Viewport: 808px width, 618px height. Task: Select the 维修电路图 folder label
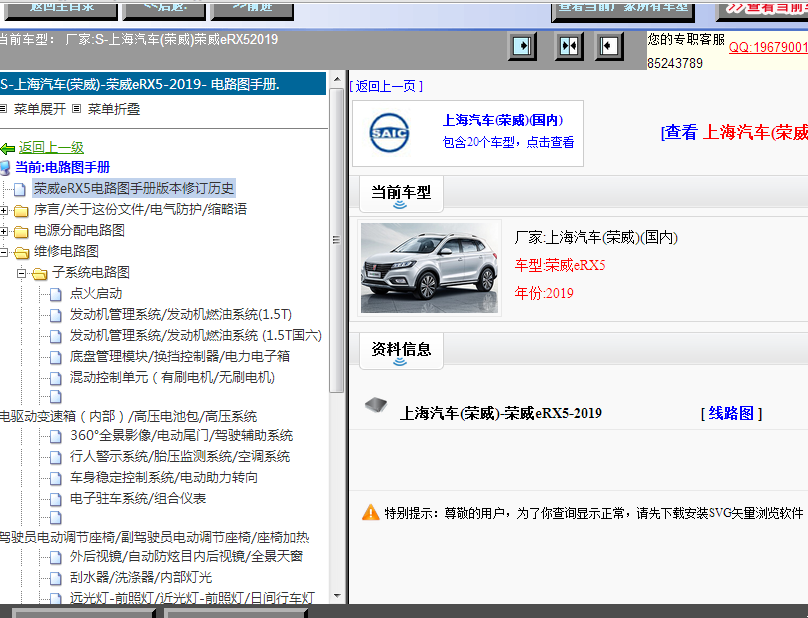click(66, 252)
